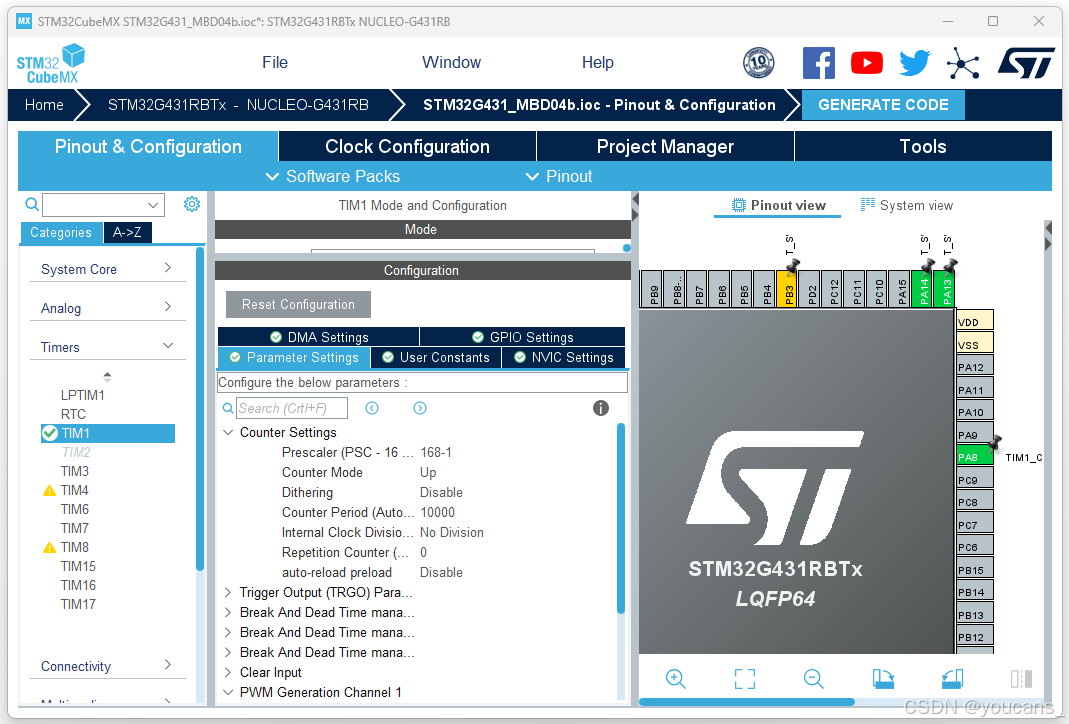Open the User Constants tab

point(436,357)
